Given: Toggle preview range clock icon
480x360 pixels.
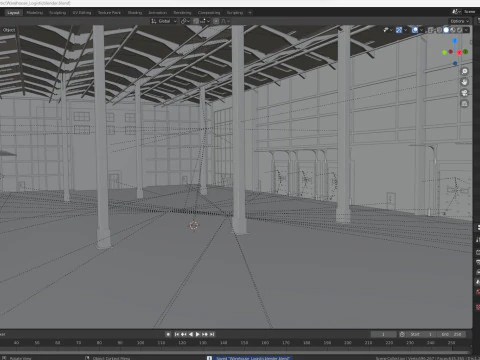Looking at the screenshot, I should click(x=402, y=334).
